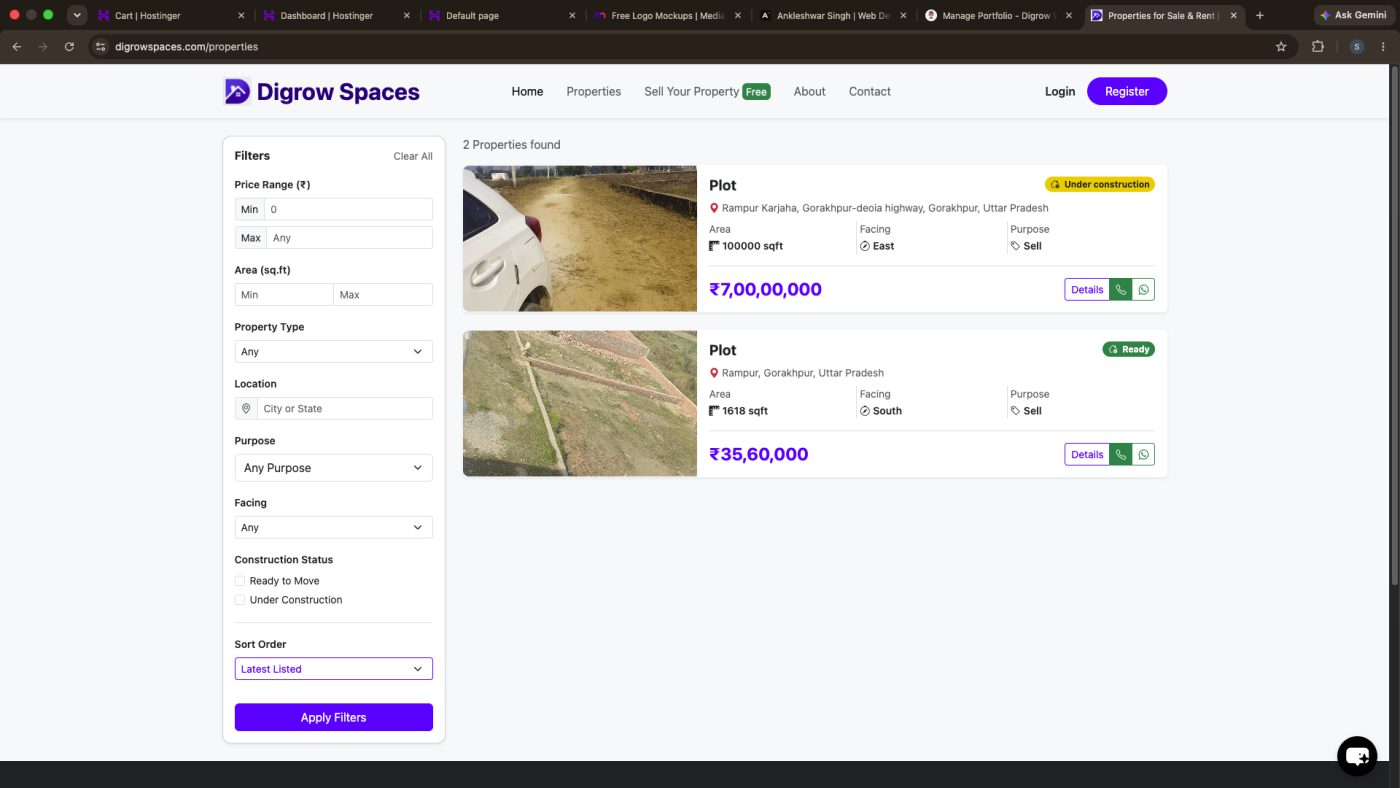Open the live chat widget

[x=1357, y=756]
